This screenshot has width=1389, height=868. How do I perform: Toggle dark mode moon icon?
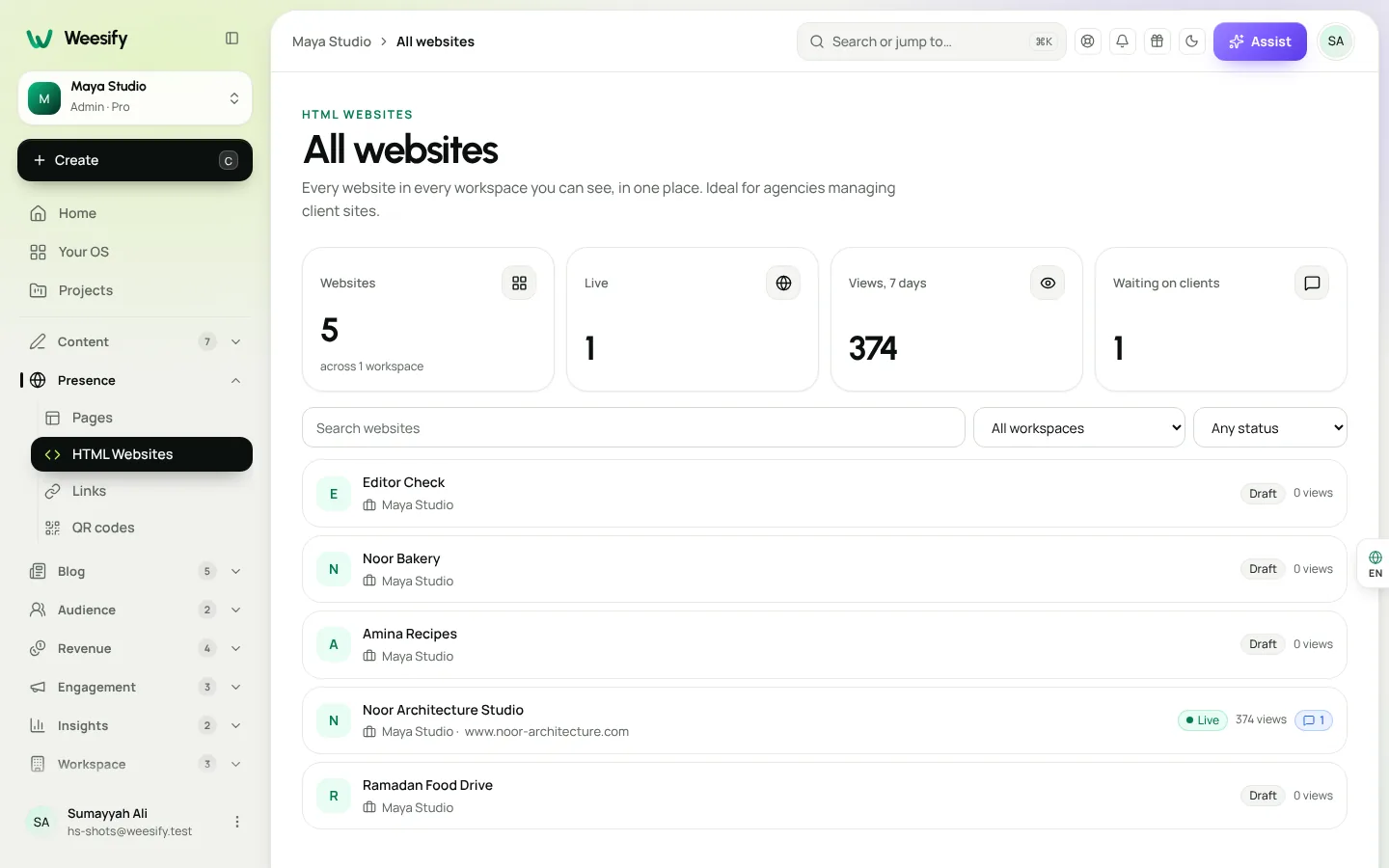point(1192,41)
